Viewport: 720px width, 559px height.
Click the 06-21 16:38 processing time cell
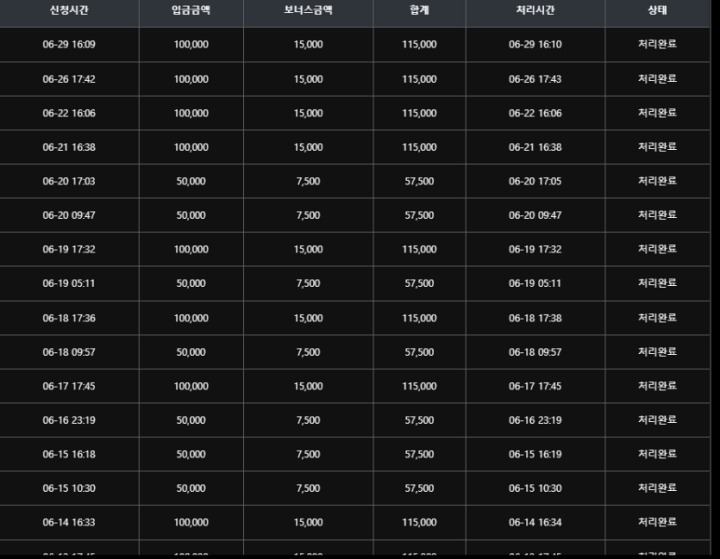click(535, 147)
